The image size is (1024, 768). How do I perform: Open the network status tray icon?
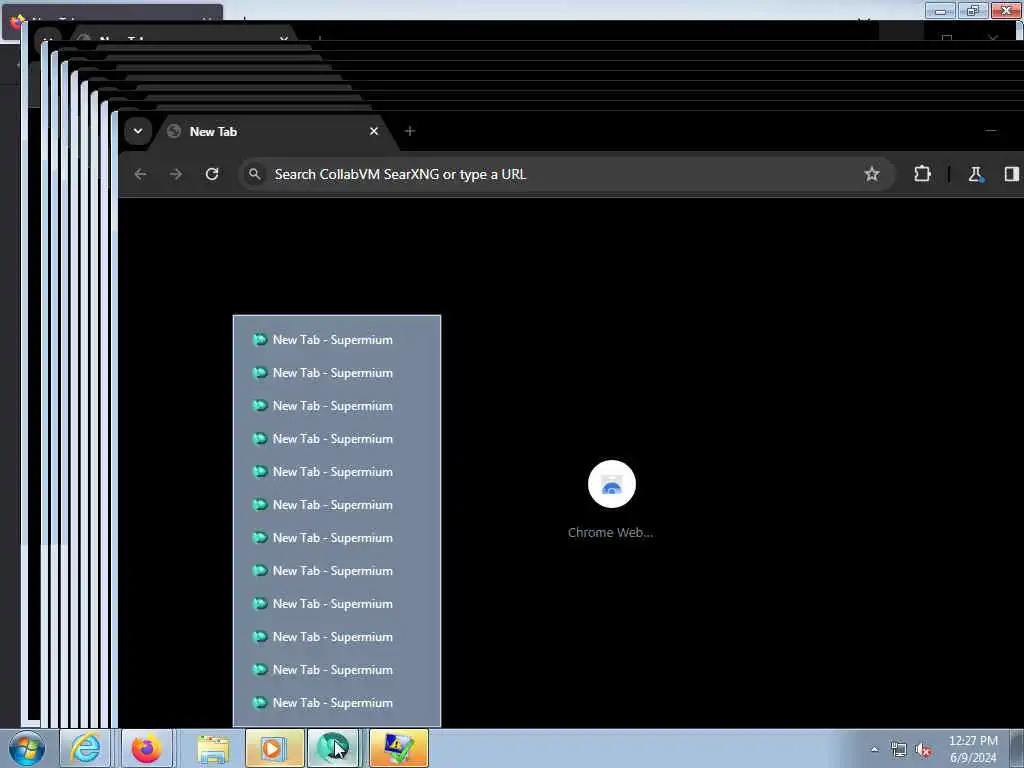(899, 750)
